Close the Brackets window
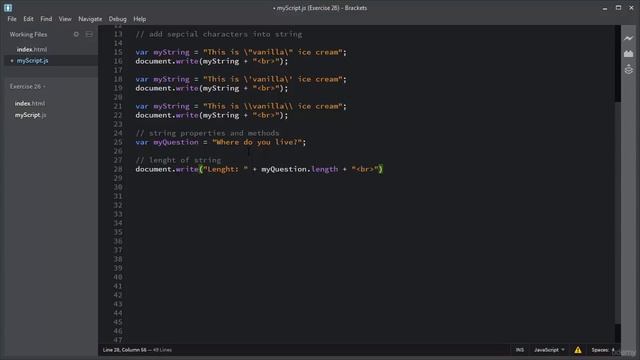The image size is (640, 360). pyautogui.click(x=631, y=8)
